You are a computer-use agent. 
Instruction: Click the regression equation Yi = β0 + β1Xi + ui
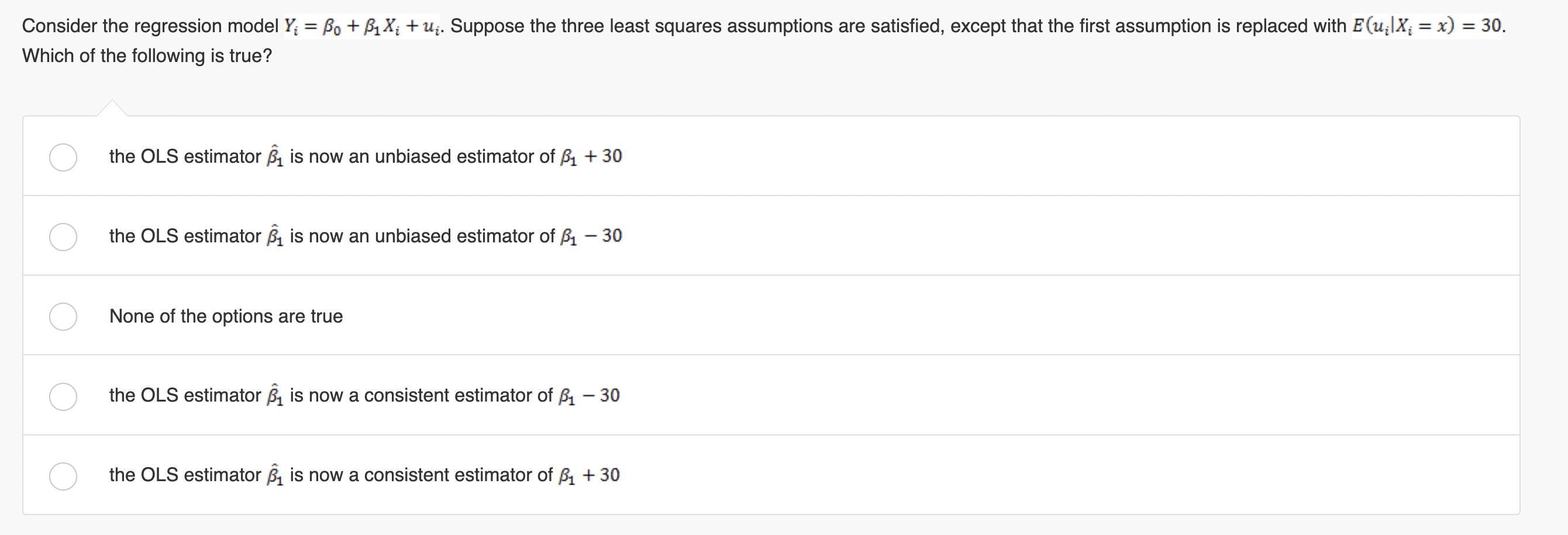click(362, 25)
